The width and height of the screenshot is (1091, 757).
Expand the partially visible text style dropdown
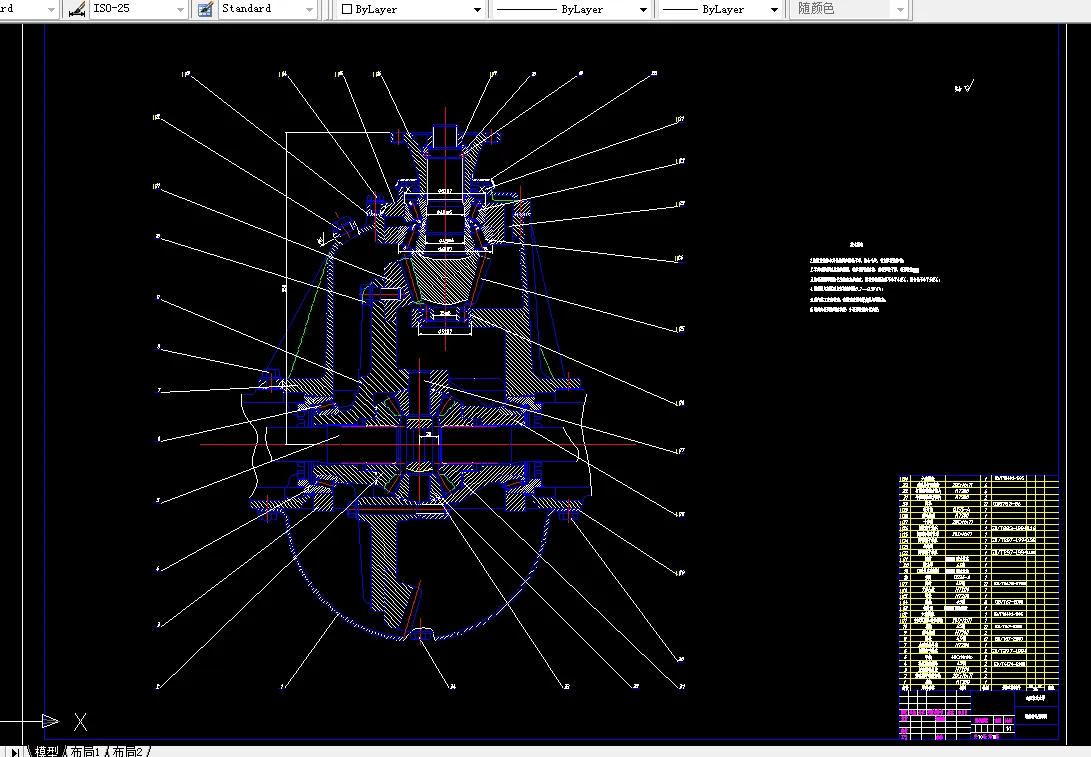[x=51, y=10]
